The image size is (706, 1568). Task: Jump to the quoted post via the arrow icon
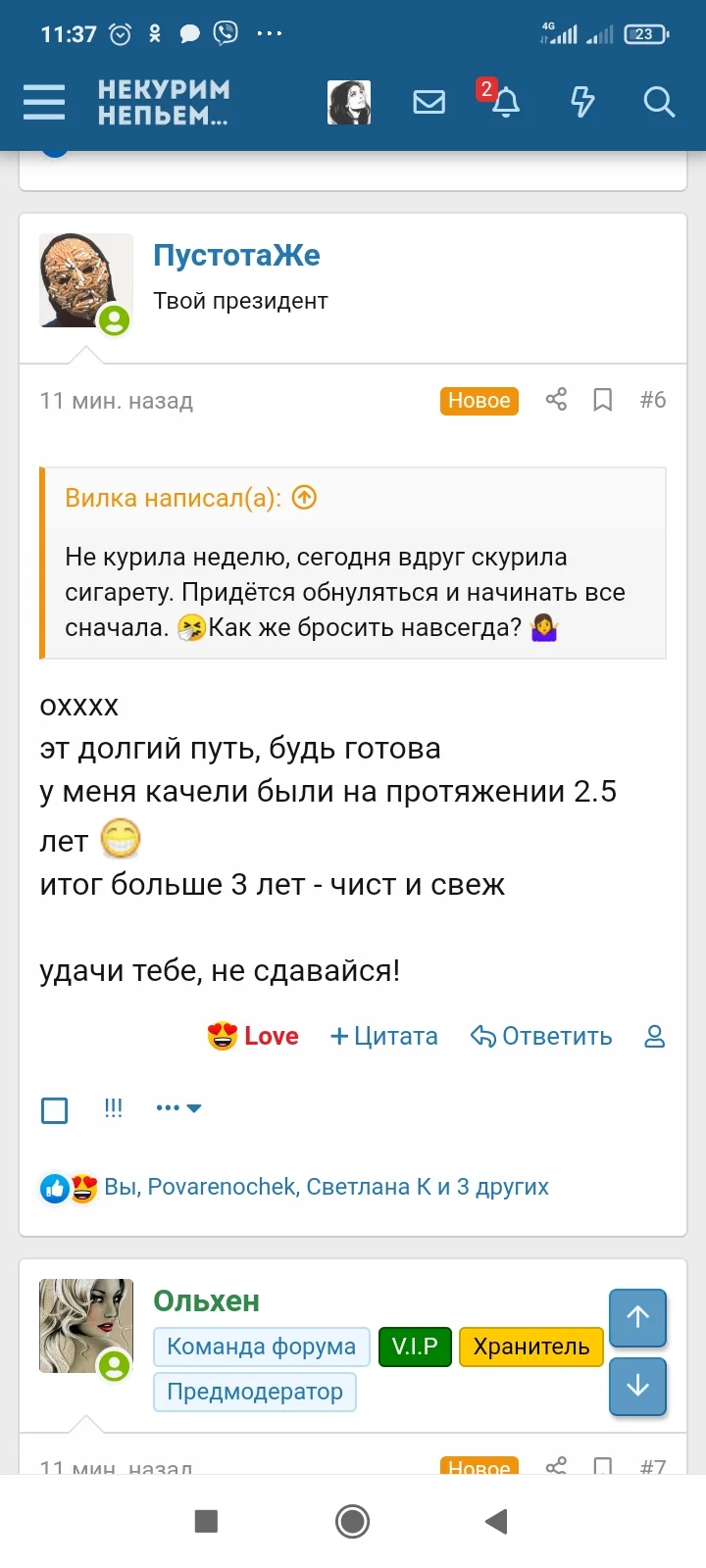click(x=304, y=498)
